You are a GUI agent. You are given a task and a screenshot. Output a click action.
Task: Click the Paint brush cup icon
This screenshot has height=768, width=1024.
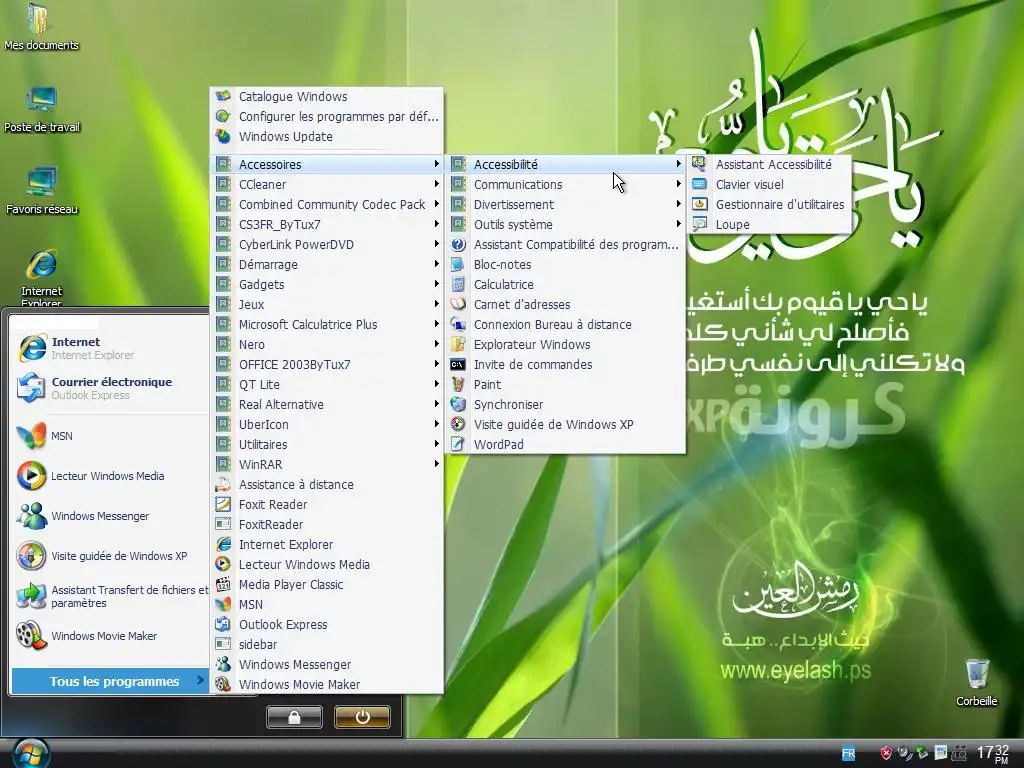(458, 384)
